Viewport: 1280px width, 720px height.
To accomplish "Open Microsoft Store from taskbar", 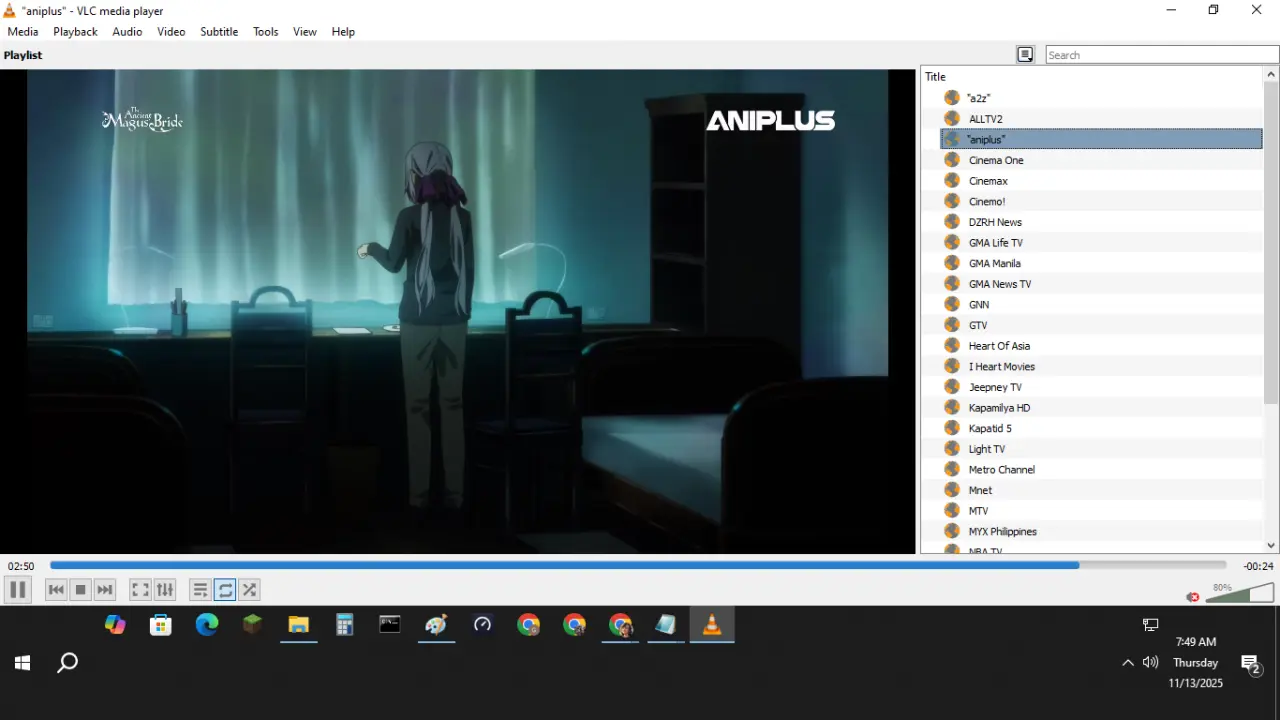I will (160, 625).
